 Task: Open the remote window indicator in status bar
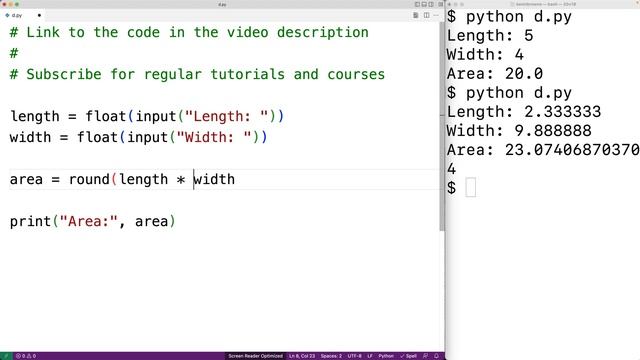point(6,356)
